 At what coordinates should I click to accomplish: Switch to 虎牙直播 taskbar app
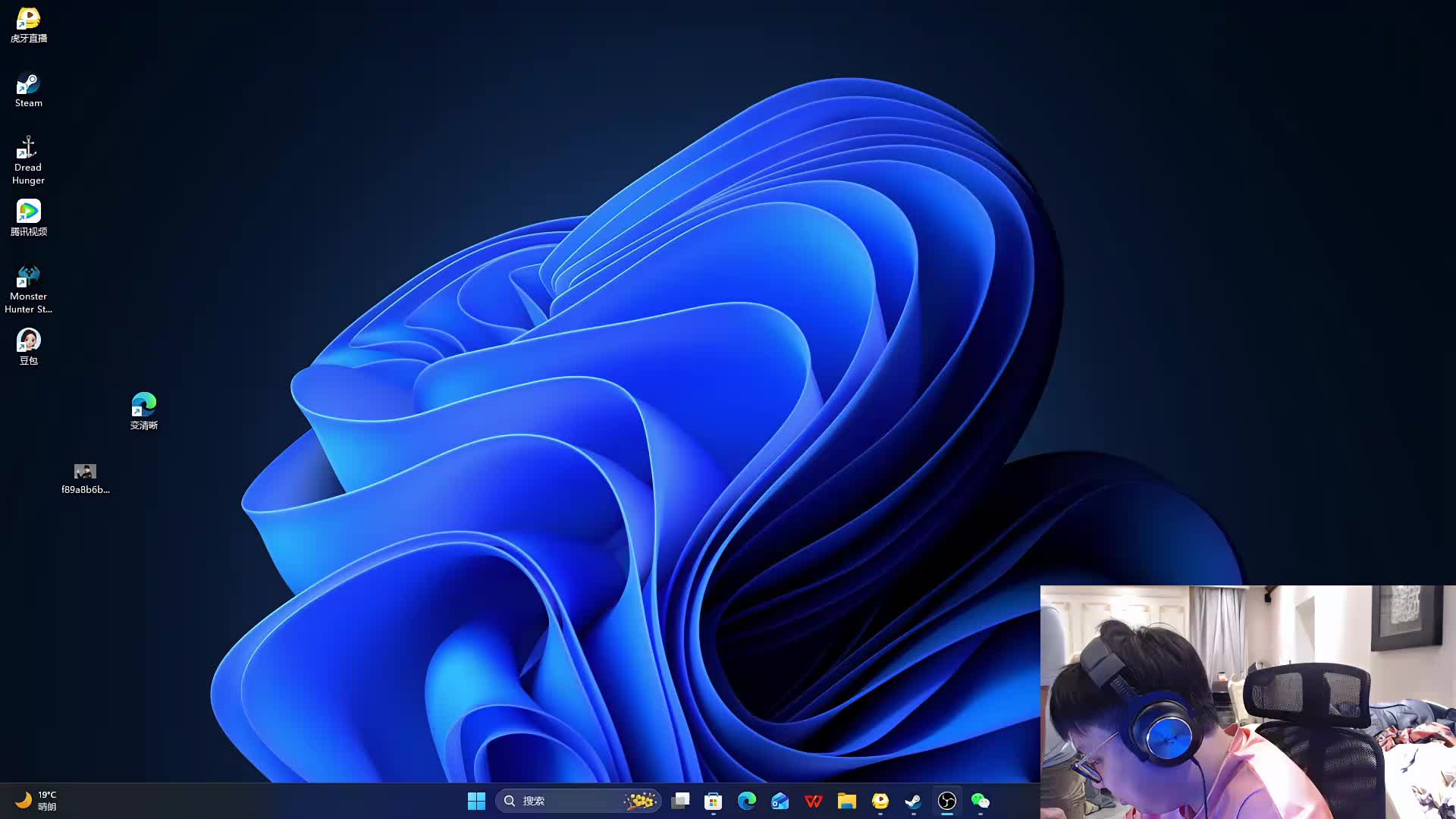[880, 801]
